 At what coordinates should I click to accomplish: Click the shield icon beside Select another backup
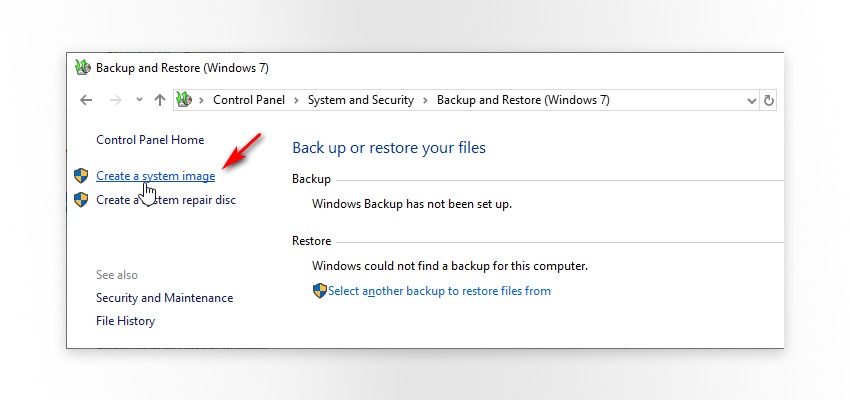(319, 291)
